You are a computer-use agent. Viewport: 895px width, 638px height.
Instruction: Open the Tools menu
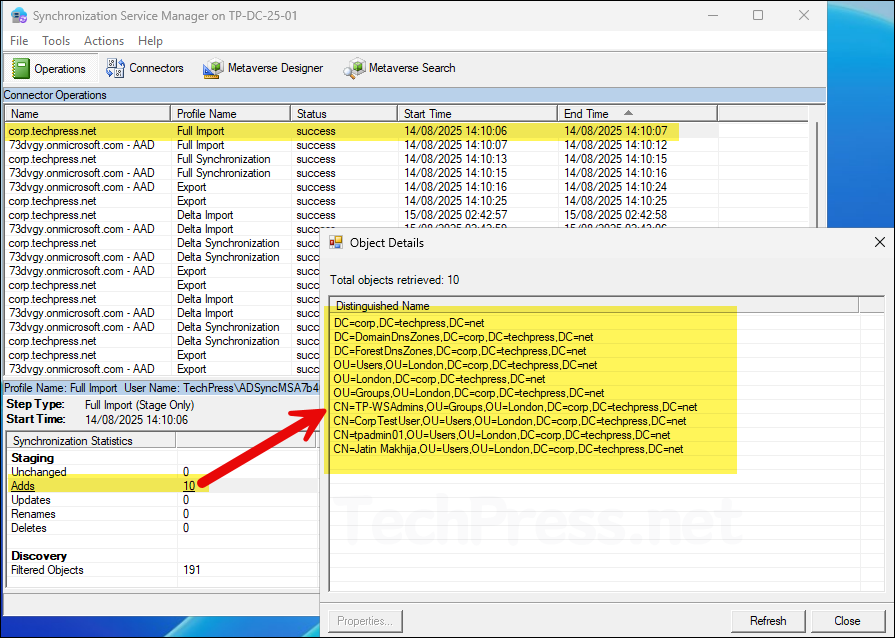56,41
